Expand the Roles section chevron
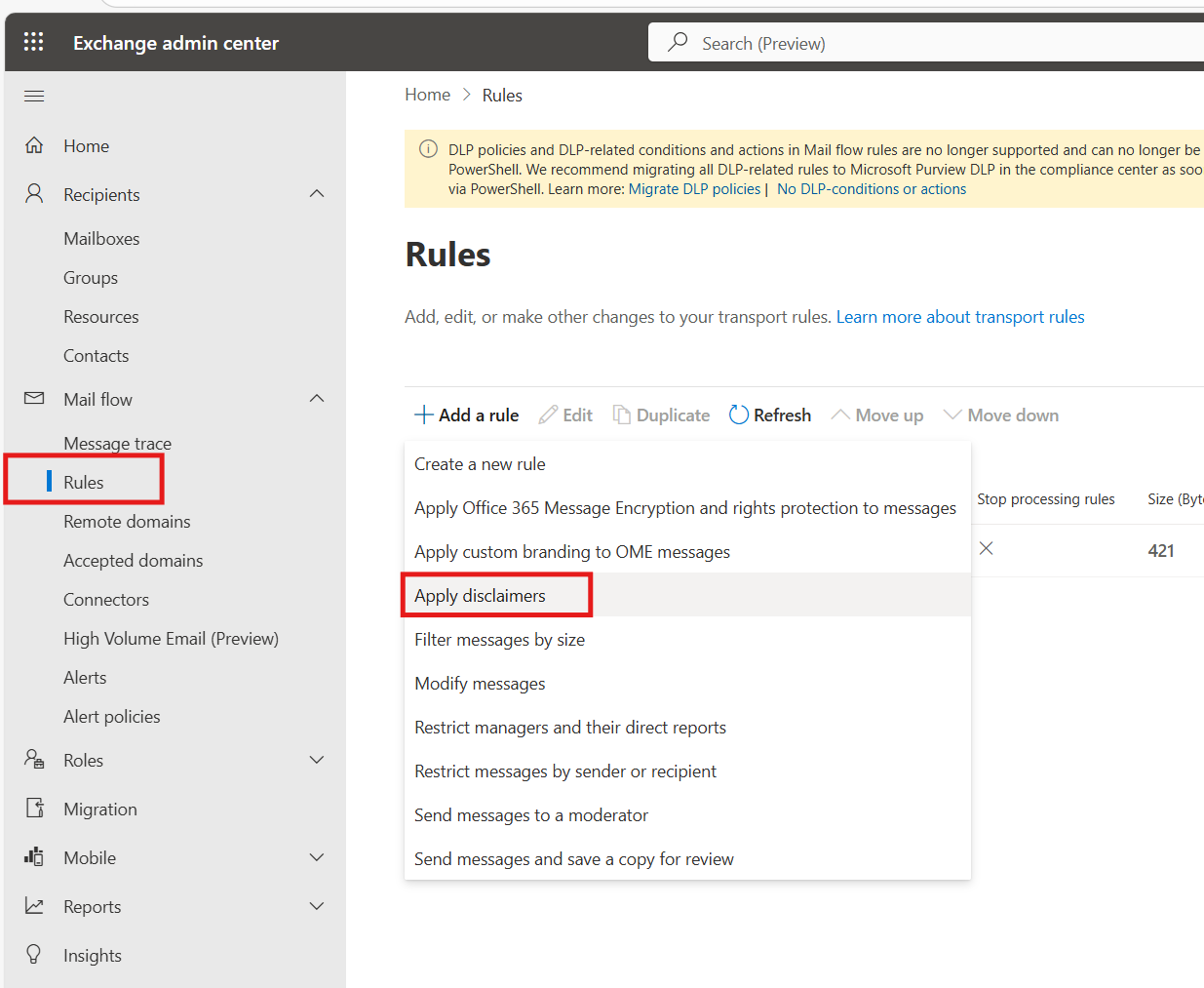This screenshot has height=988, width=1204. pos(317,760)
